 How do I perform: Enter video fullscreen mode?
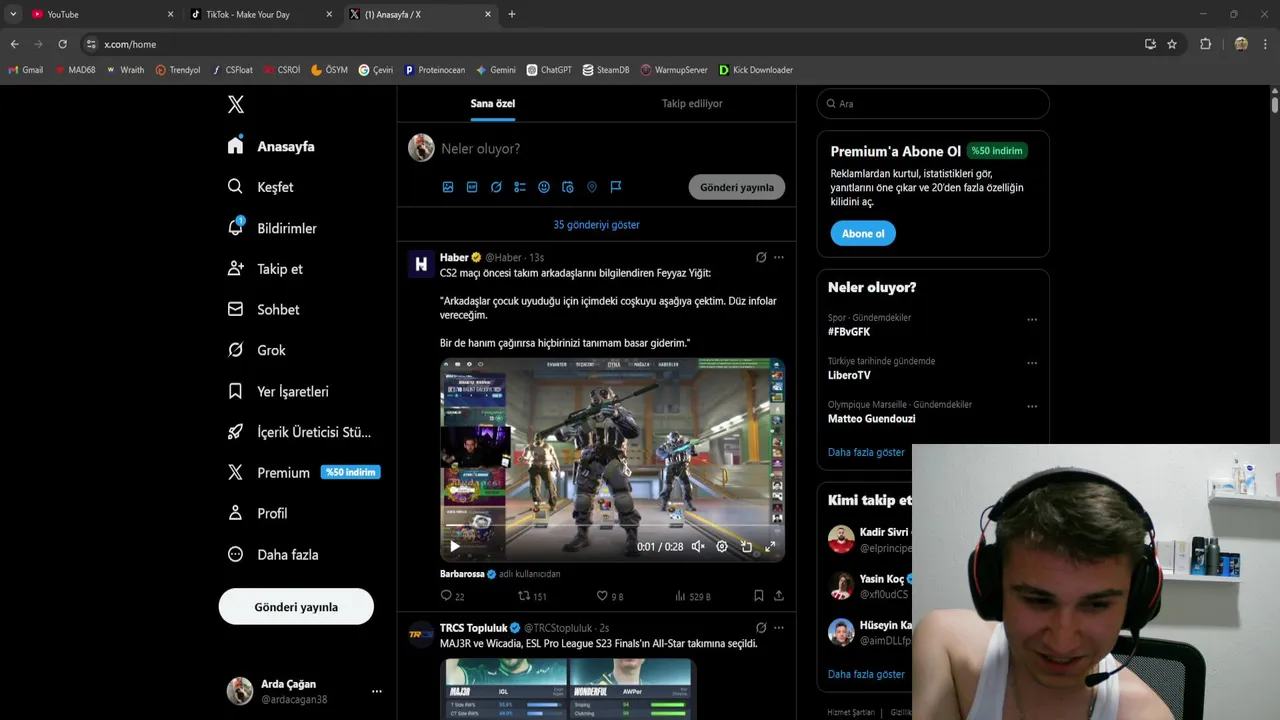770,546
